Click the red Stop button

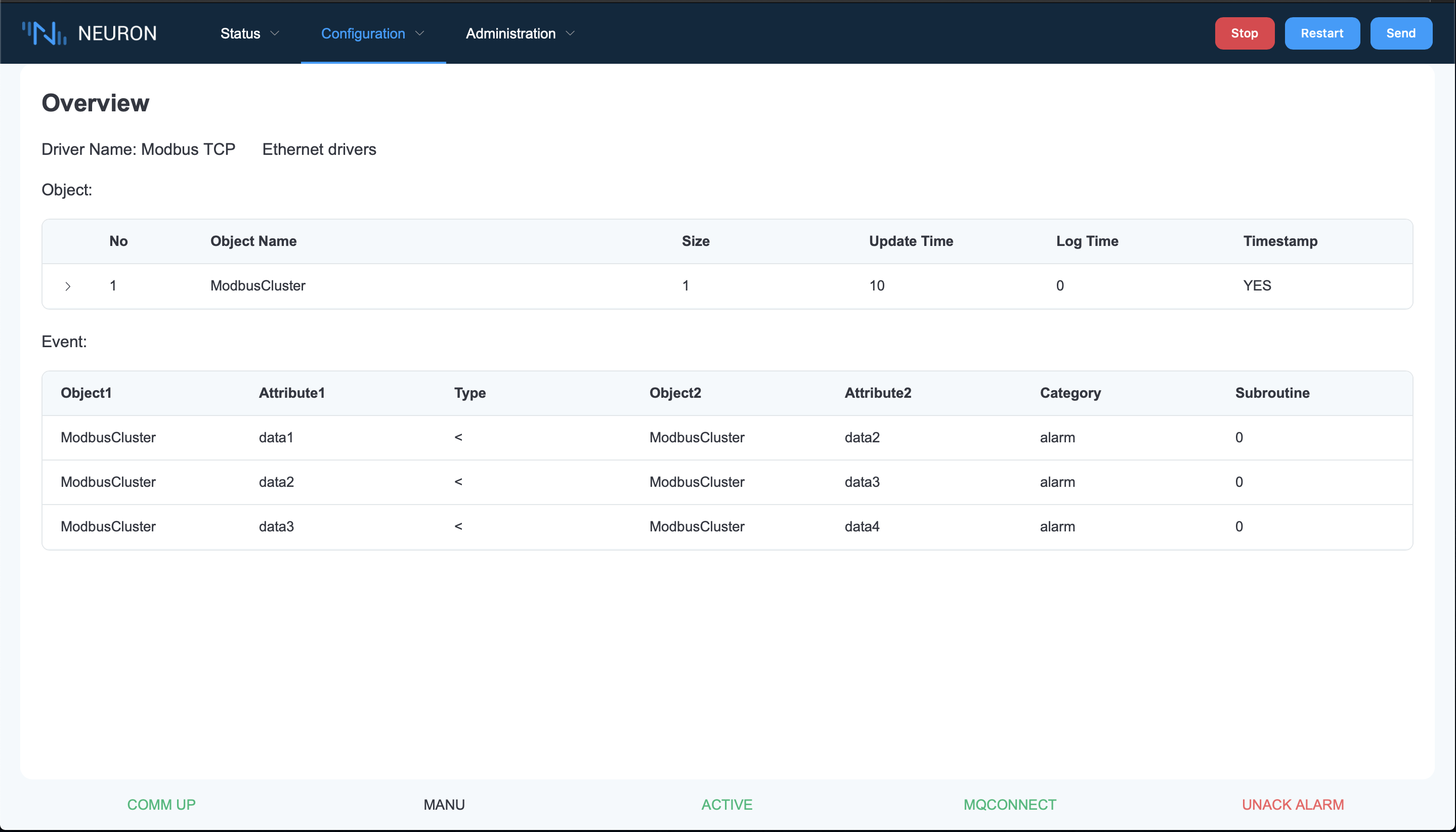coord(1244,33)
